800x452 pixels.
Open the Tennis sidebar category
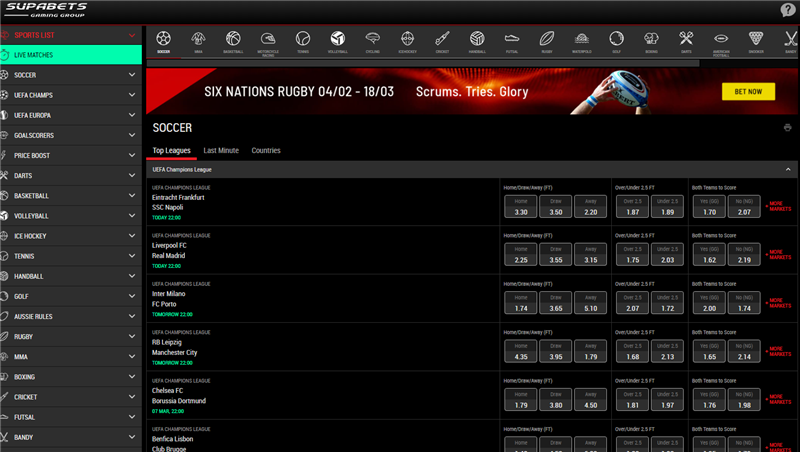tap(71, 256)
